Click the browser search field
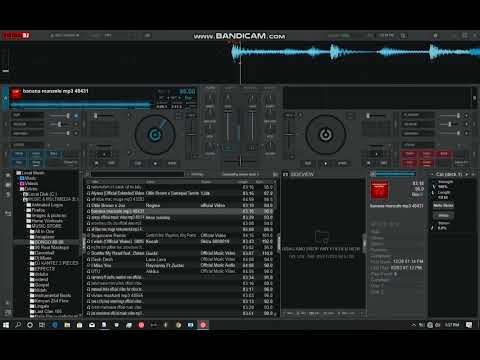This screenshot has height=360, width=480. click(137, 174)
